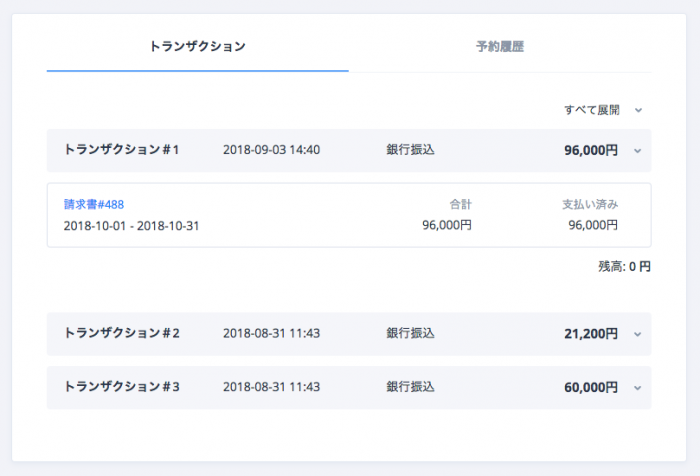Click the date in the トランザクション#3 row
This screenshot has height=476, width=700.
[x=271, y=387]
